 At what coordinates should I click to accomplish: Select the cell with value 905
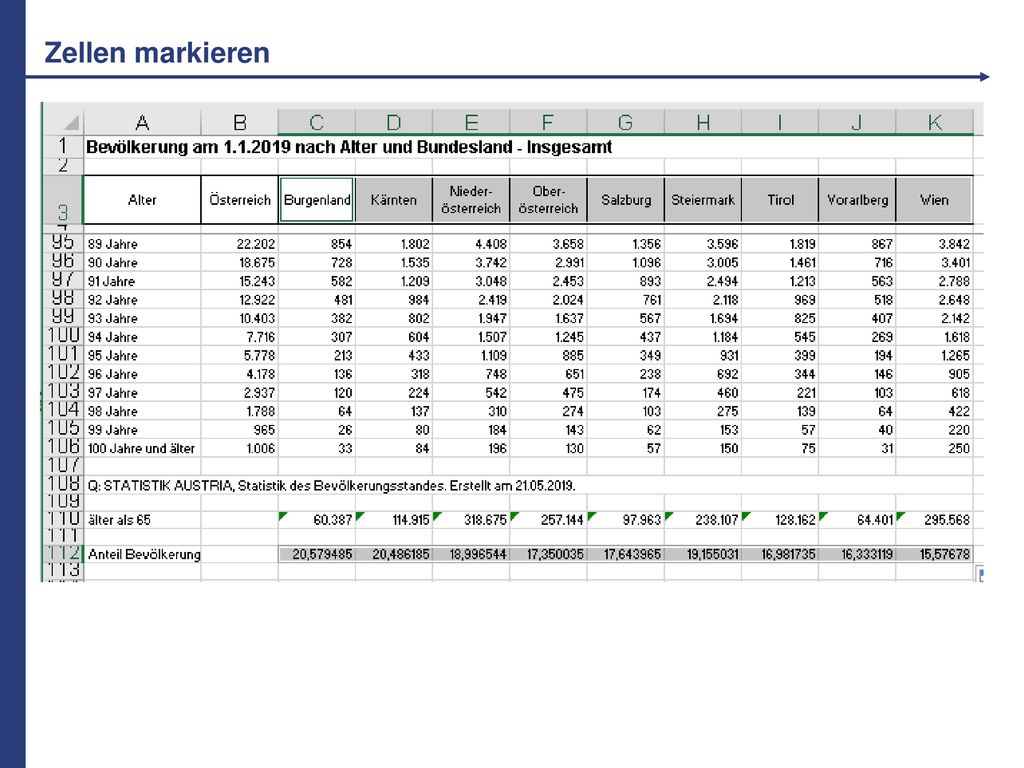point(935,374)
